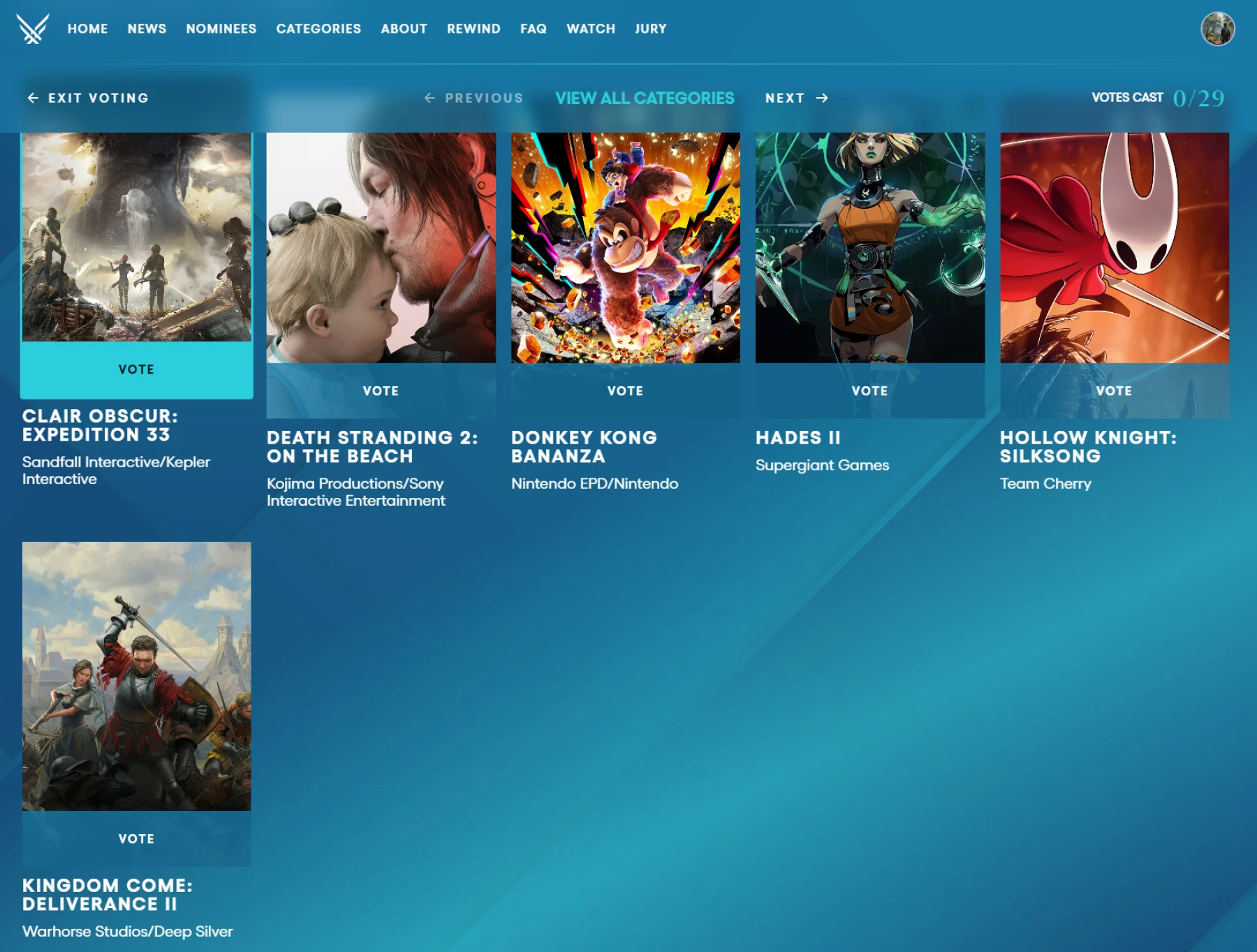The height and width of the screenshot is (952, 1257).
Task: Open the JURY page
Action: (650, 29)
